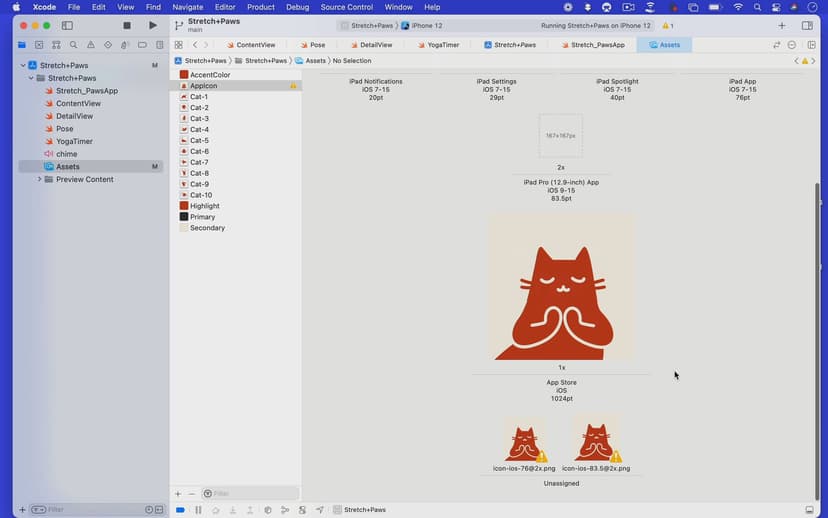Expand the Preview Content folder
The image size is (828, 518).
click(39, 179)
